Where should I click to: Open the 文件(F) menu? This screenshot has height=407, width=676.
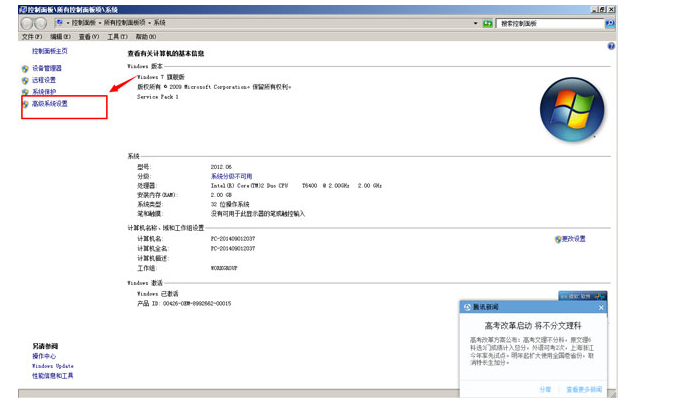click(32, 36)
